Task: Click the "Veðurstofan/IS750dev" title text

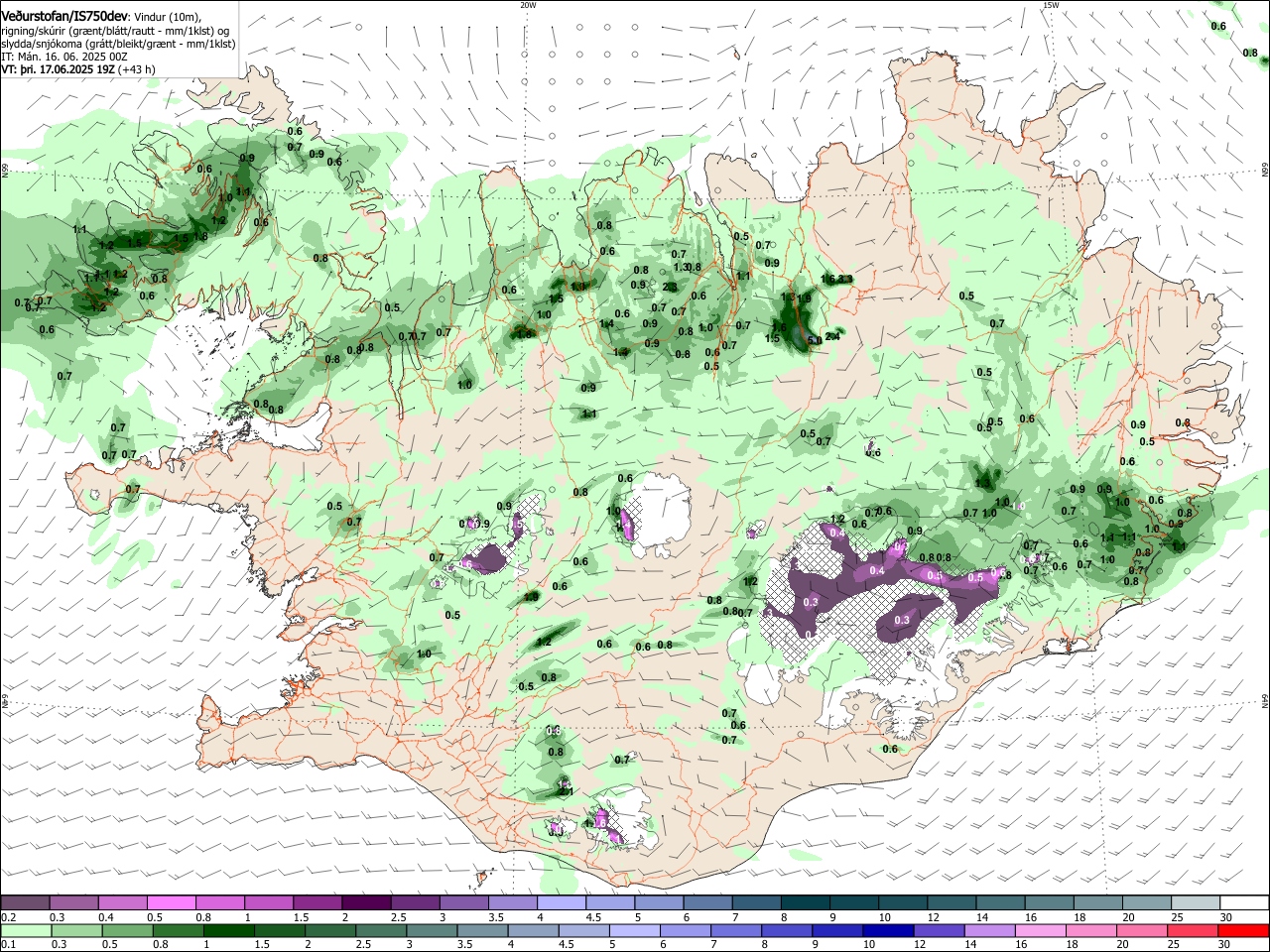Action: (64, 17)
